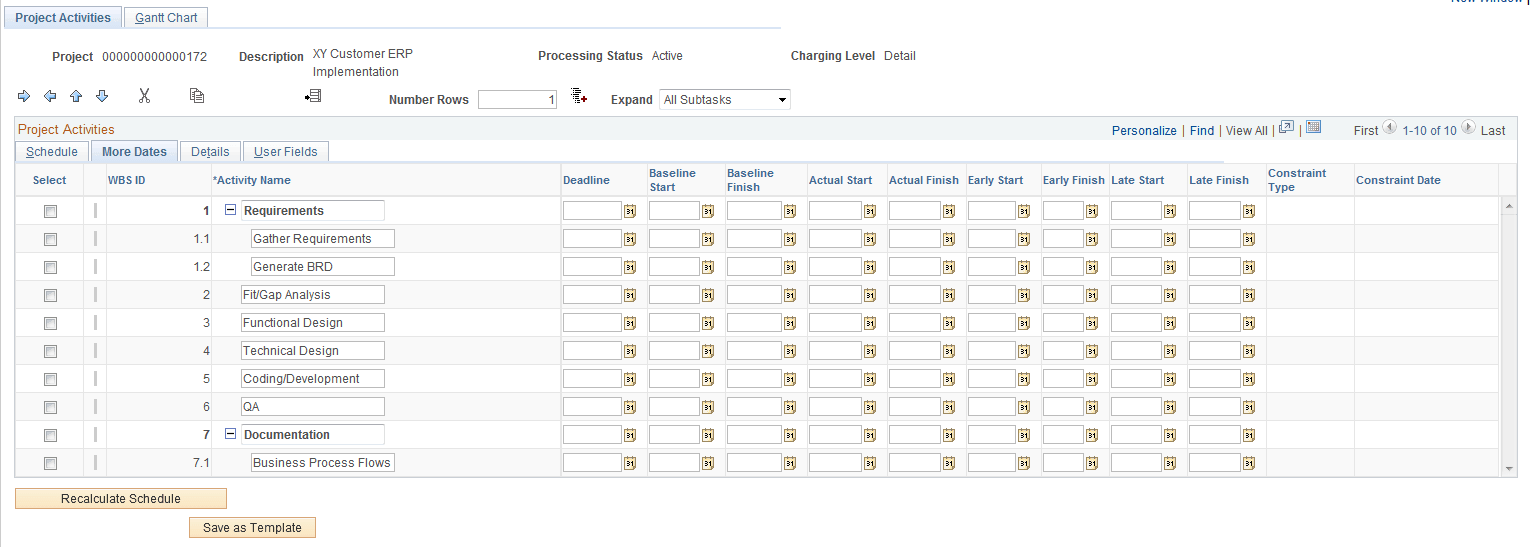Download grid to spreadsheet icon

pyautogui.click(x=1314, y=127)
